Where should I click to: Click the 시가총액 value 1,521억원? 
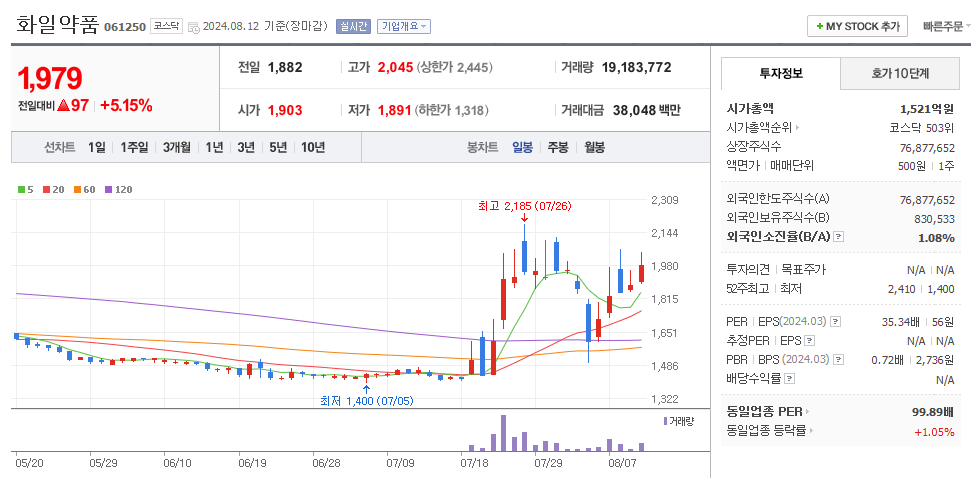[926, 109]
